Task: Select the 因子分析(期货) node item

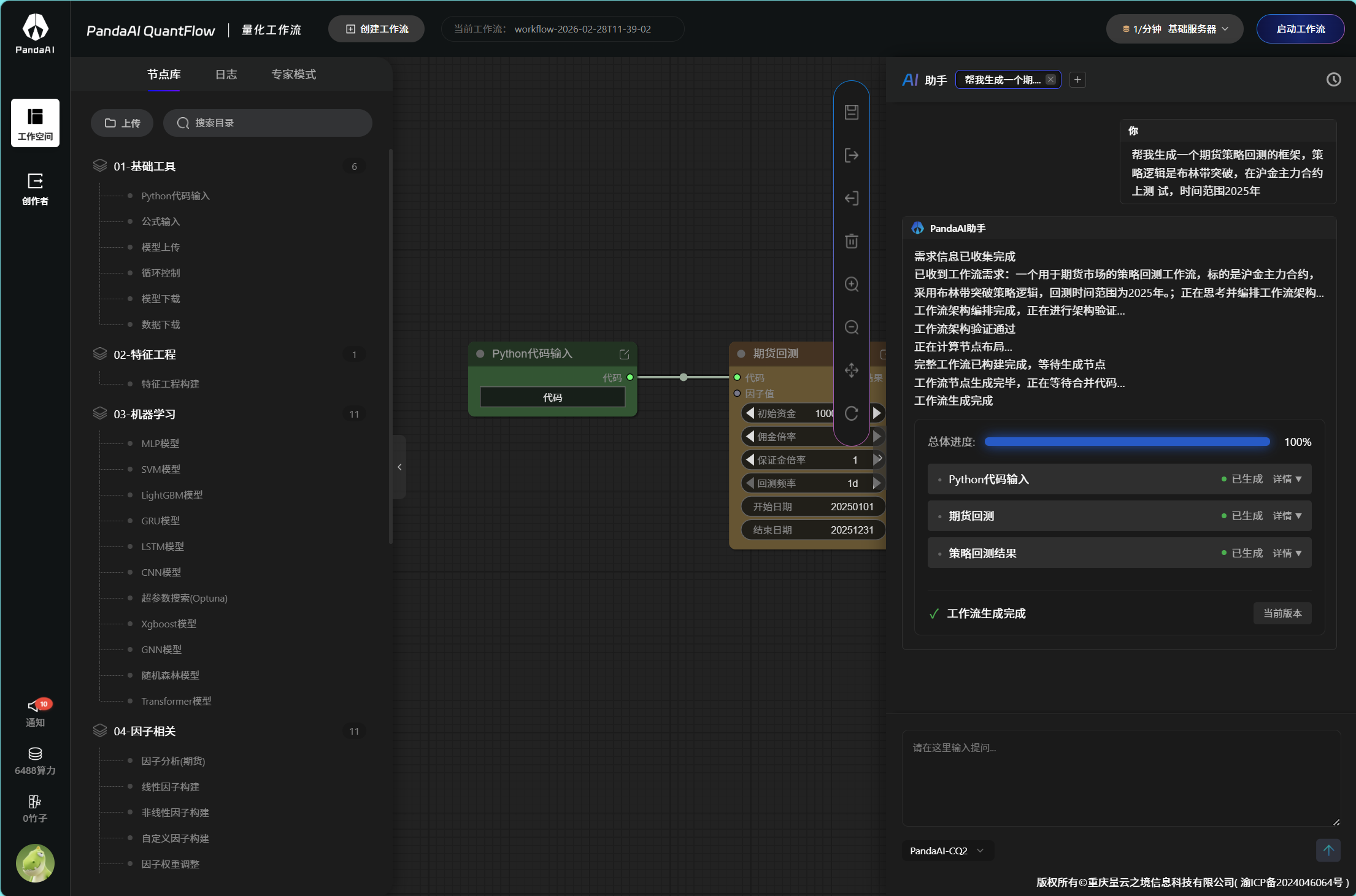Action: pyautogui.click(x=173, y=761)
